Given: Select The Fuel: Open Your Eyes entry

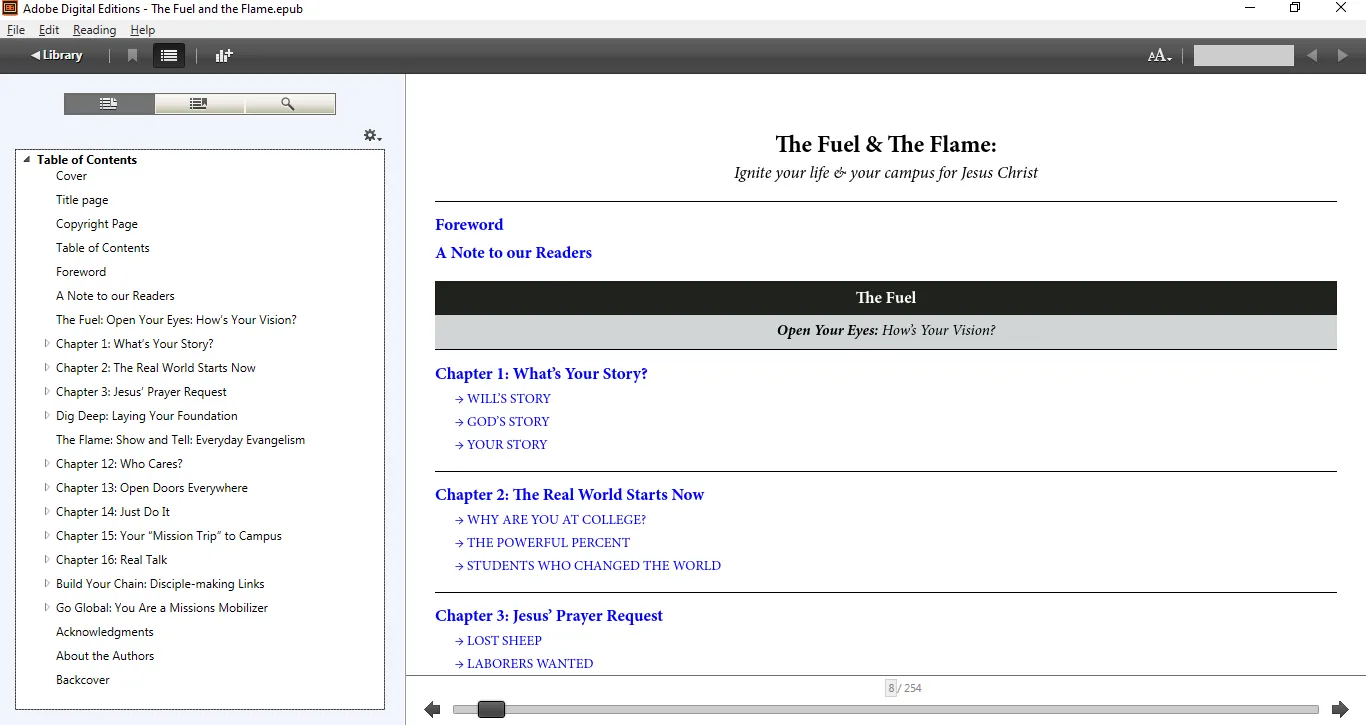Looking at the screenshot, I should 176,320.
